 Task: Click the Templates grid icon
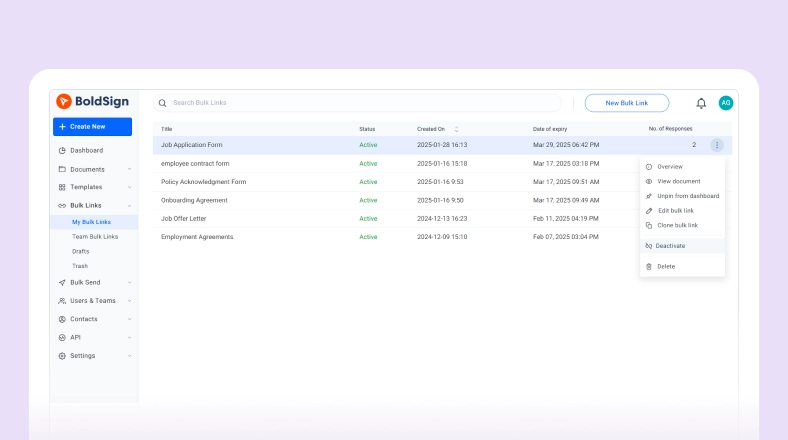click(62, 187)
